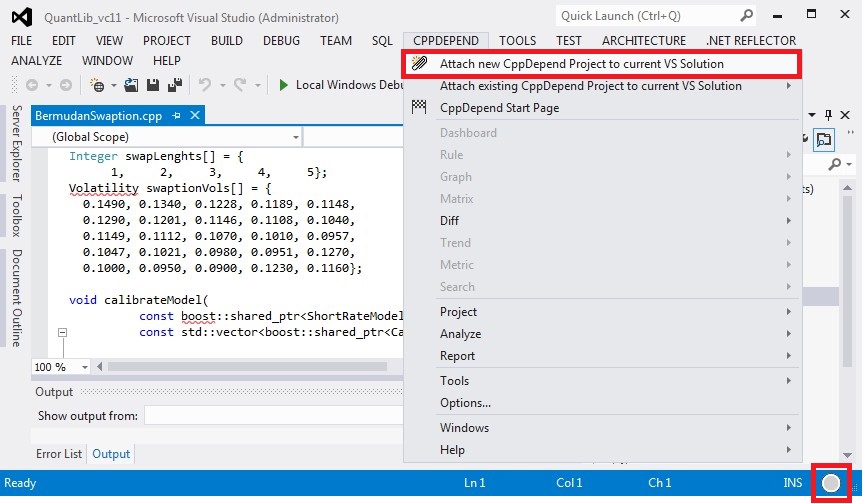The width and height of the screenshot is (866, 504).
Task: Click right panel scrollbar down arrow
Action: click(x=847, y=455)
